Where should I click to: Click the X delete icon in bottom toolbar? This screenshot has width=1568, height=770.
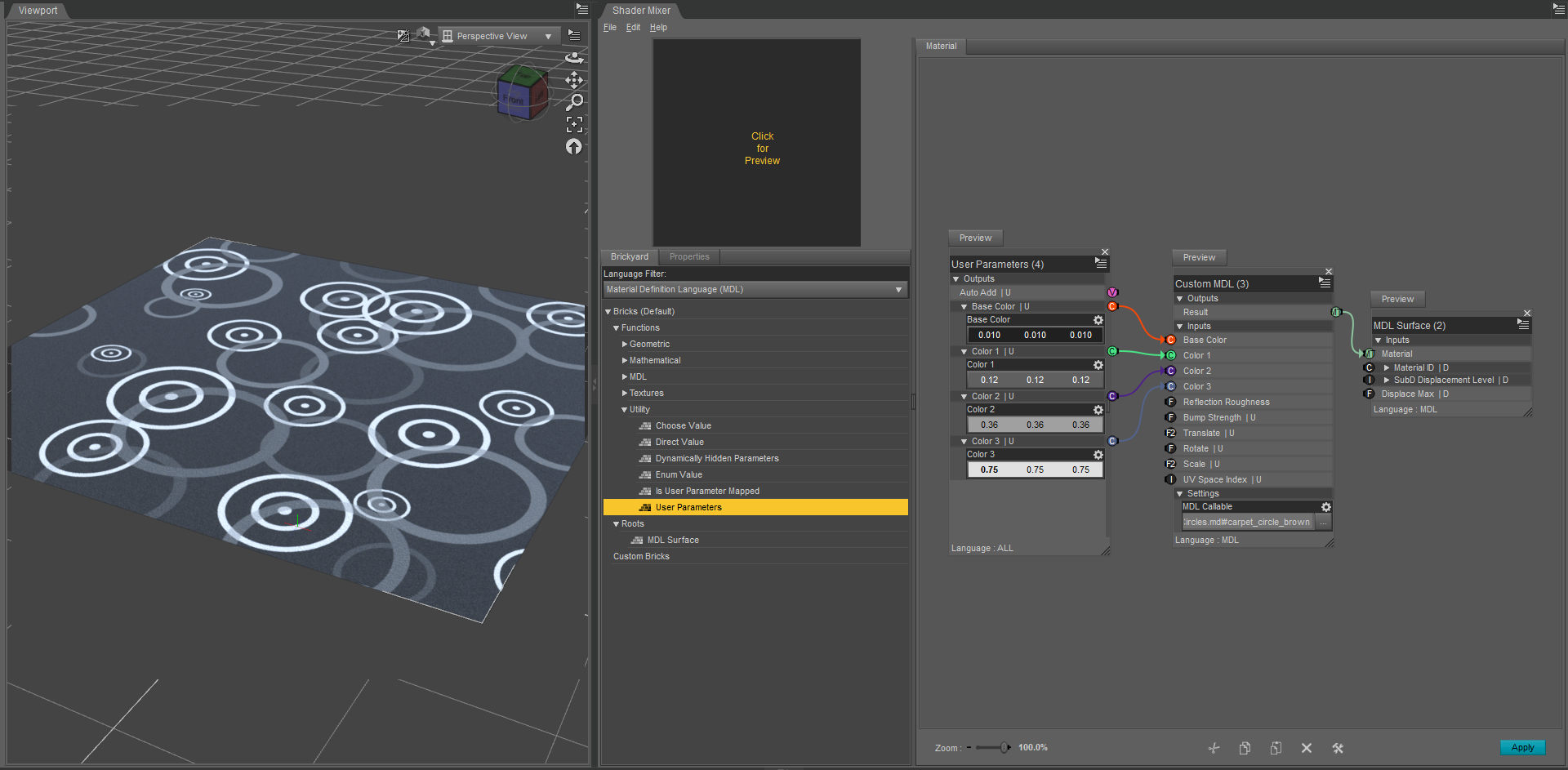click(1307, 748)
